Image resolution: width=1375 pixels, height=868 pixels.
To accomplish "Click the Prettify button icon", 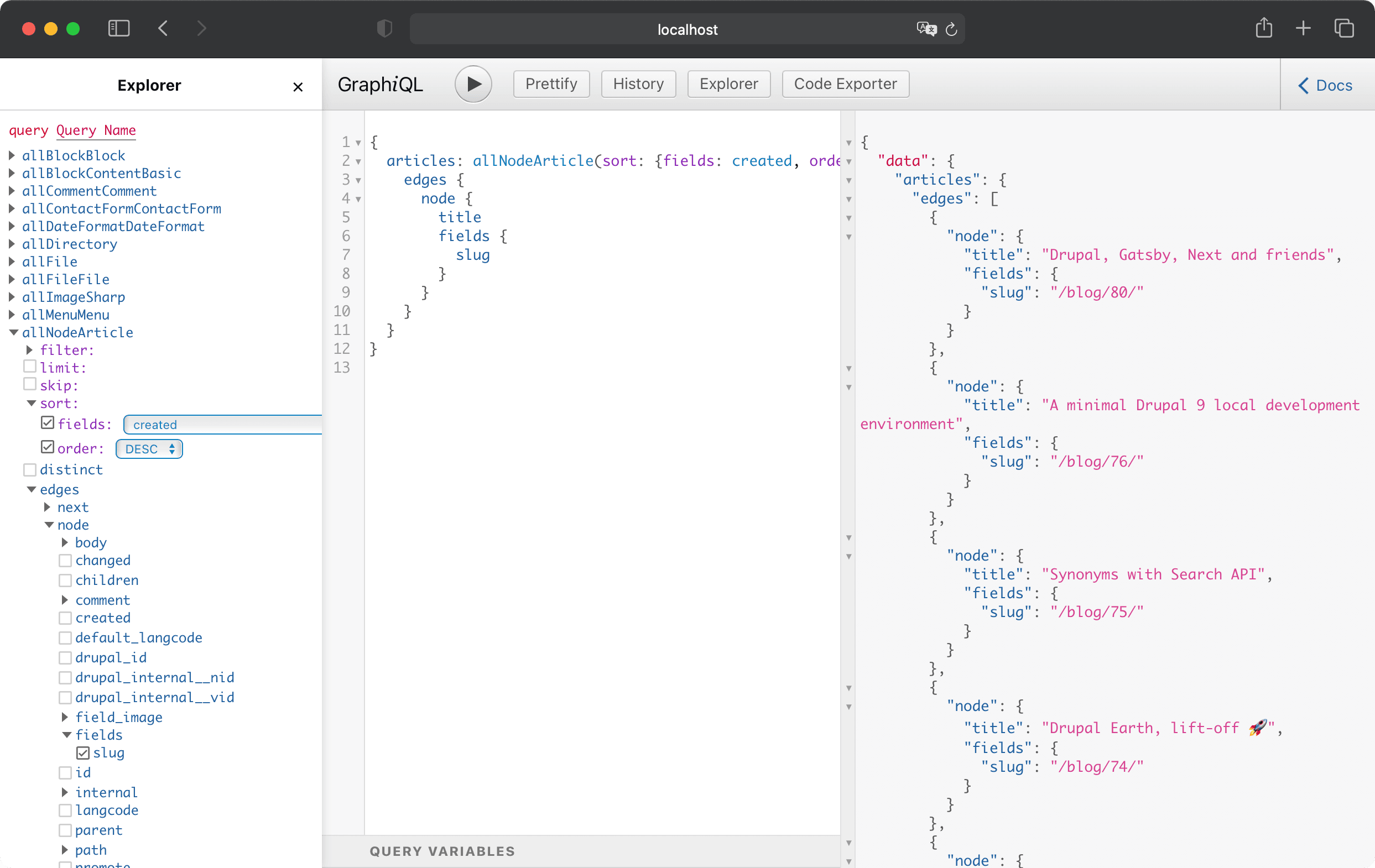I will click(551, 84).
